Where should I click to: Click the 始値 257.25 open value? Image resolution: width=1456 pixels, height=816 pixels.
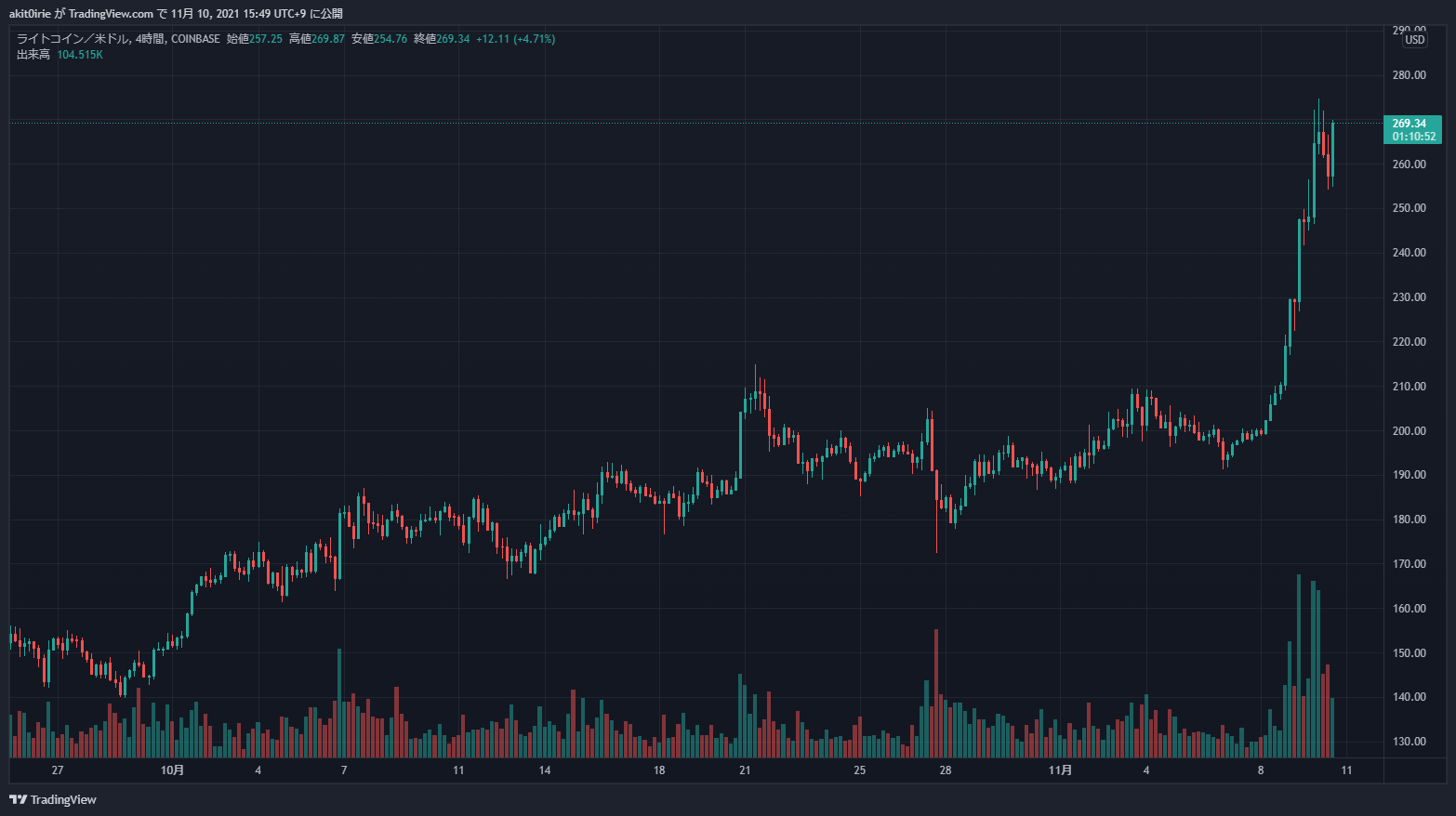tap(254, 39)
